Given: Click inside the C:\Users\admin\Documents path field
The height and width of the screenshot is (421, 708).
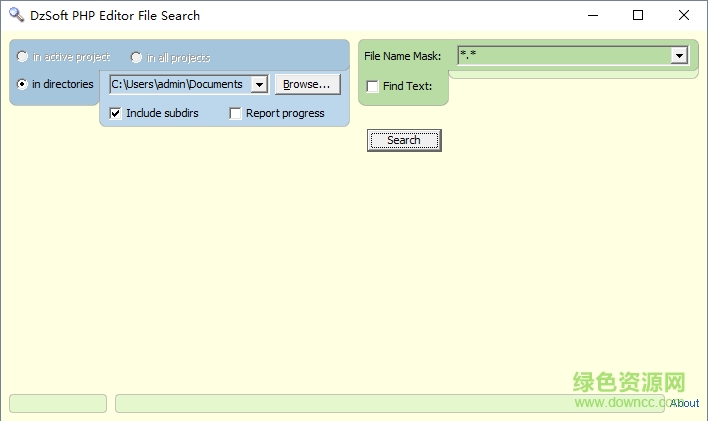Looking at the screenshot, I should click(x=180, y=85).
